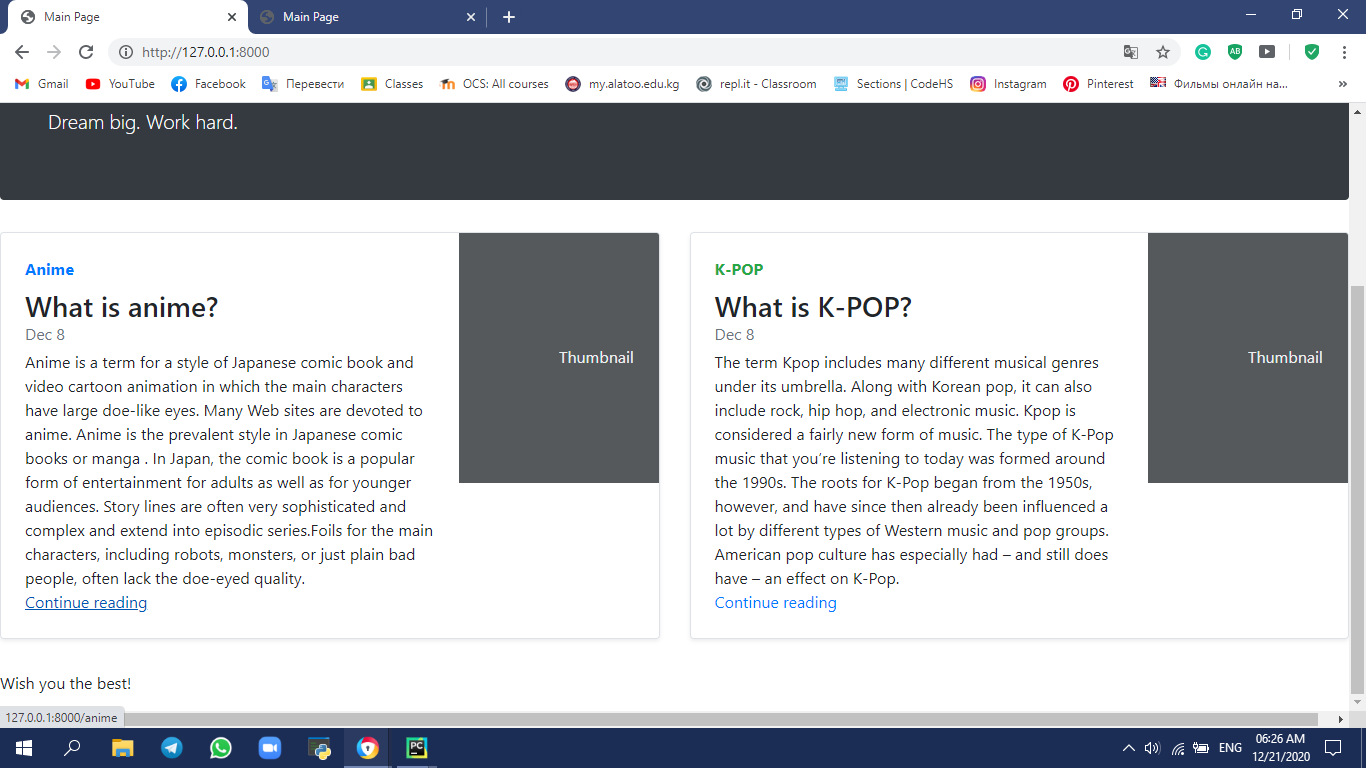The height and width of the screenshot is (768, 1366).
Task: Bookmark the page with the star icon
Action: [x=1163, y=50]
